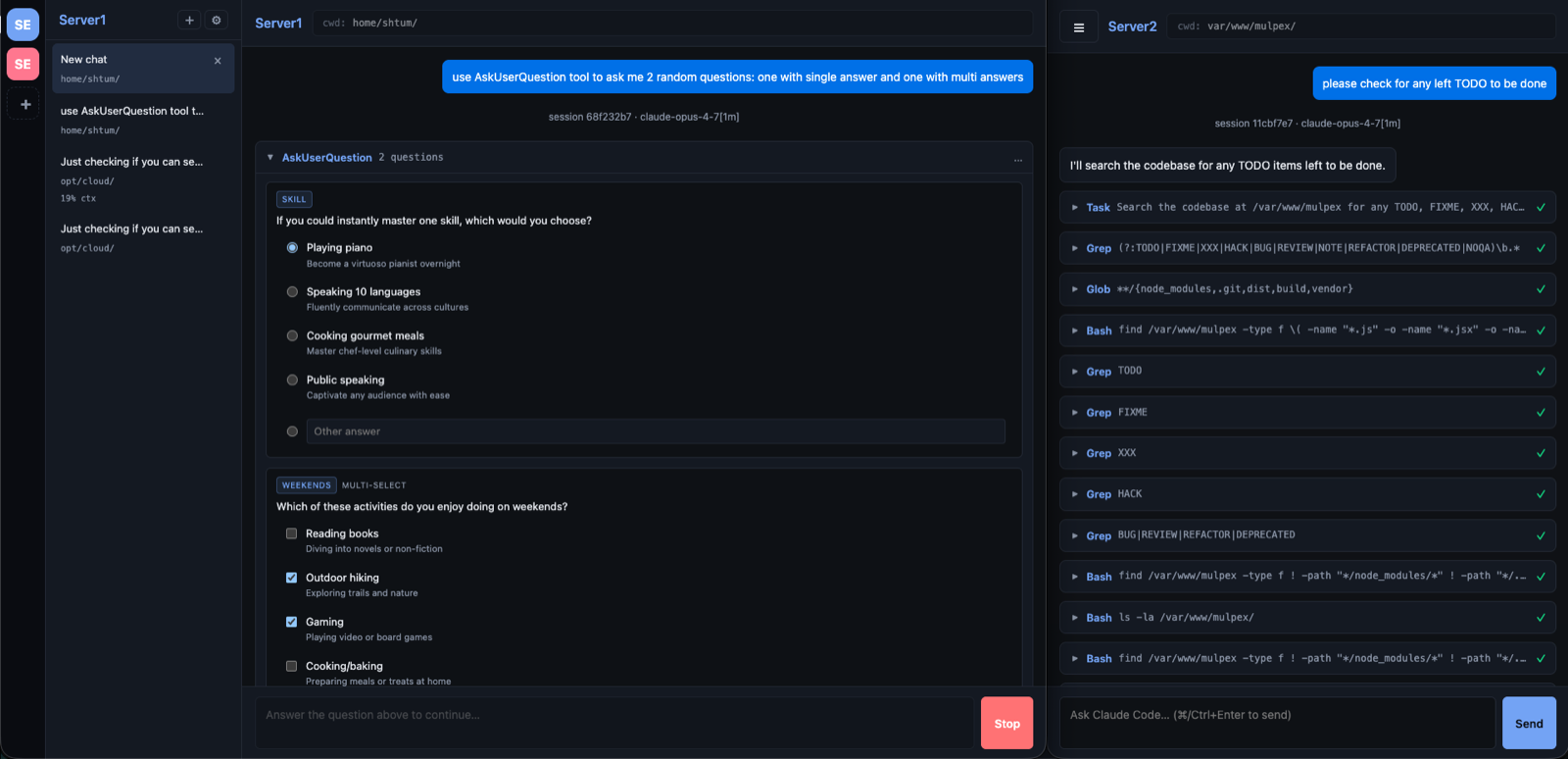
Task: Collapse the AskUserQuestion block
Action: click(270, 157)
